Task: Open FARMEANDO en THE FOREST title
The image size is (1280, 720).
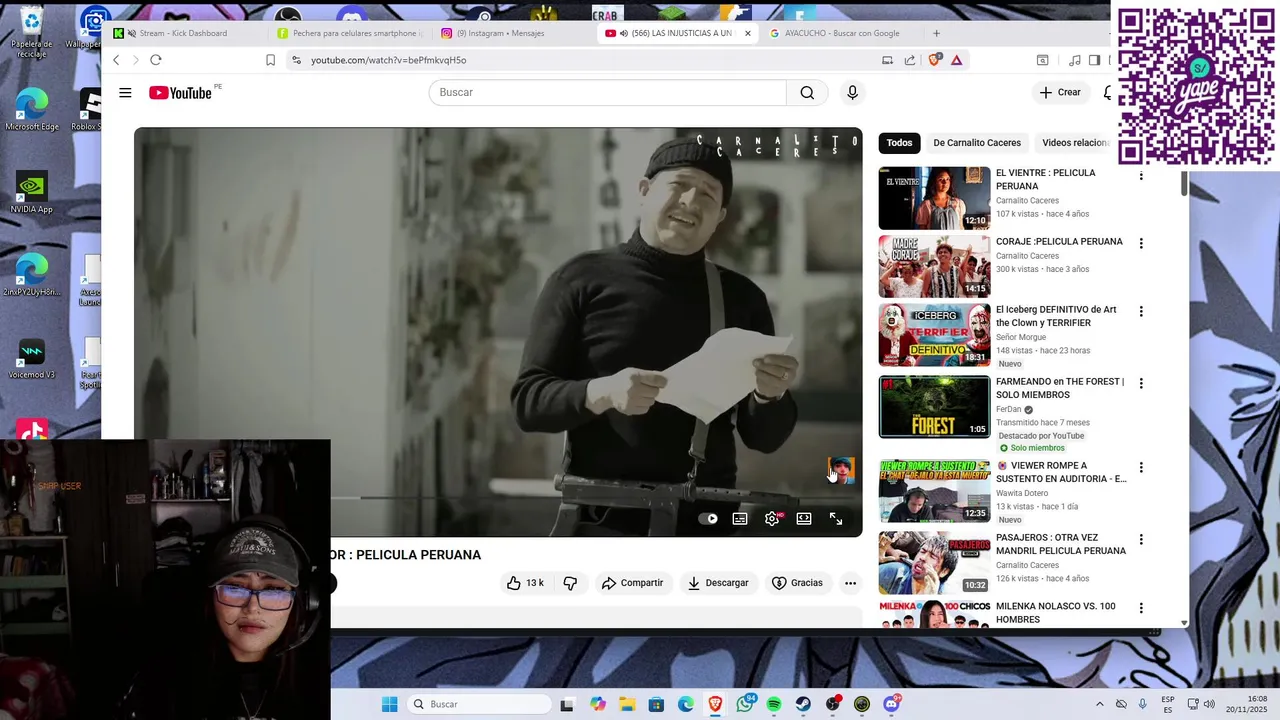Action: tap(1060, 388)
